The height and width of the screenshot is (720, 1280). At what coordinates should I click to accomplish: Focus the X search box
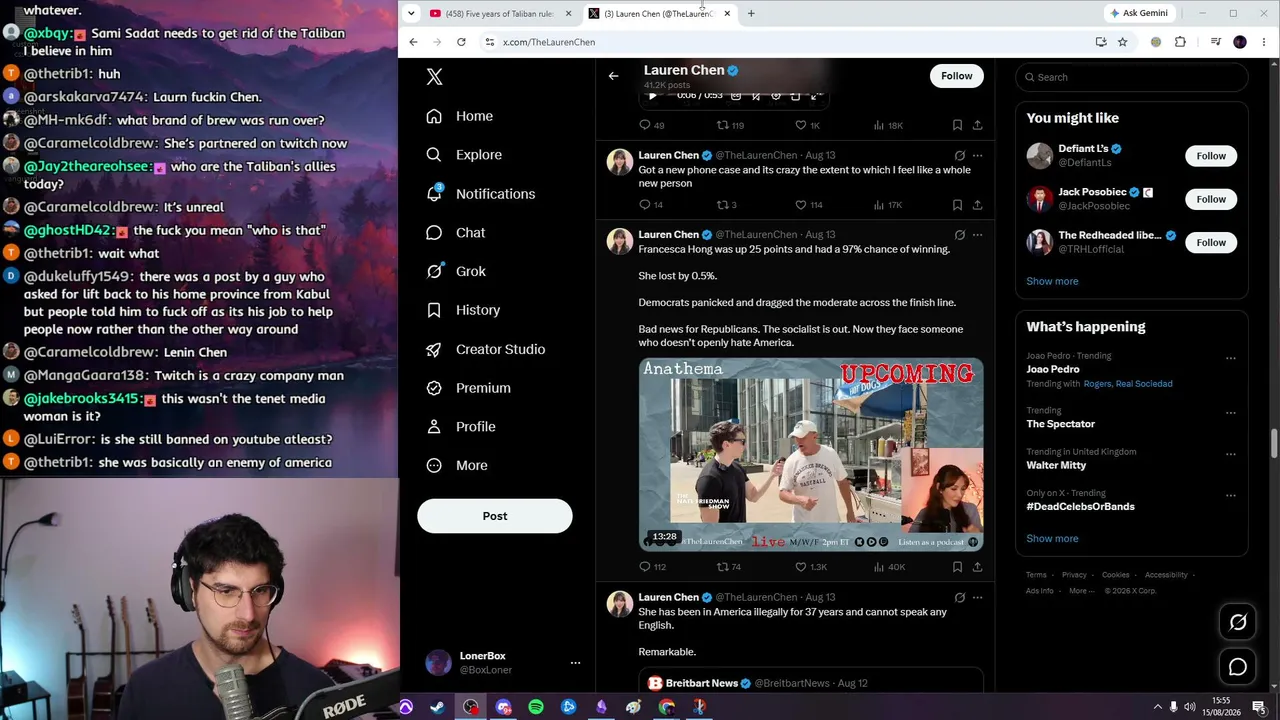point(1132,77)
